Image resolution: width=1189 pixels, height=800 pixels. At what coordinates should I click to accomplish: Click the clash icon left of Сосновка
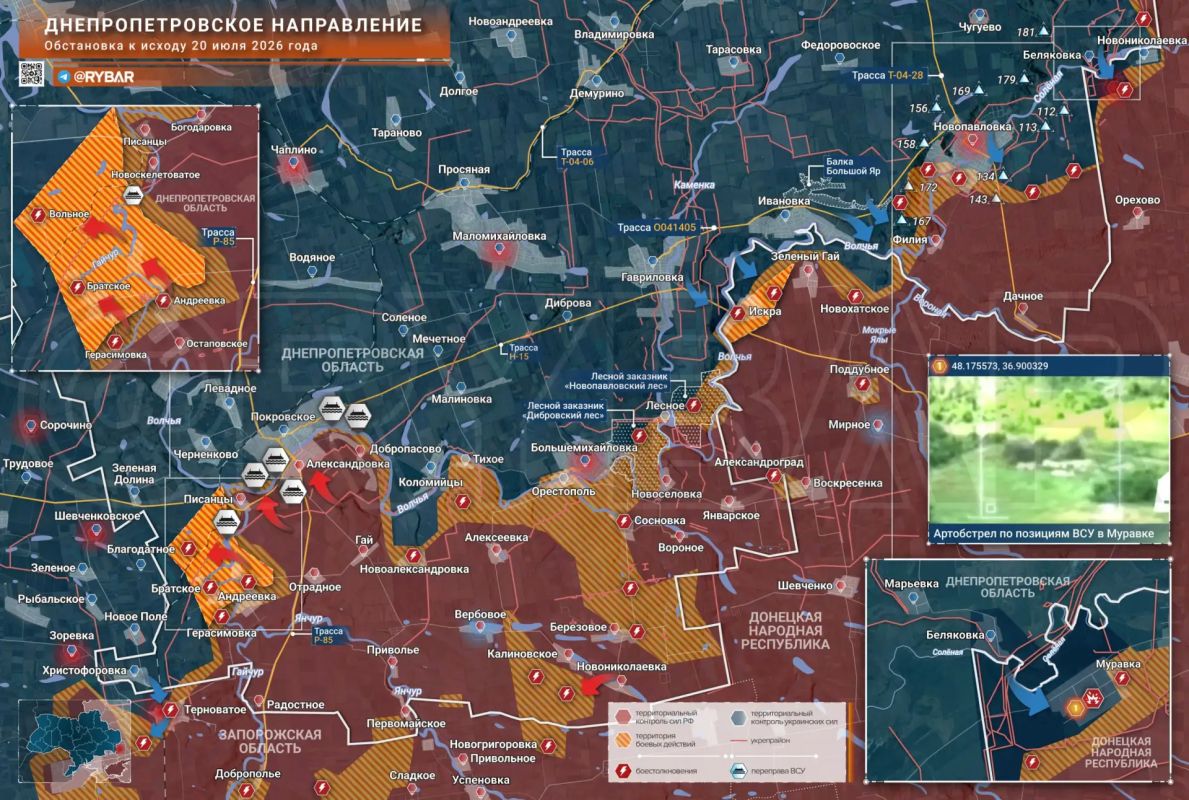[623, 521]
